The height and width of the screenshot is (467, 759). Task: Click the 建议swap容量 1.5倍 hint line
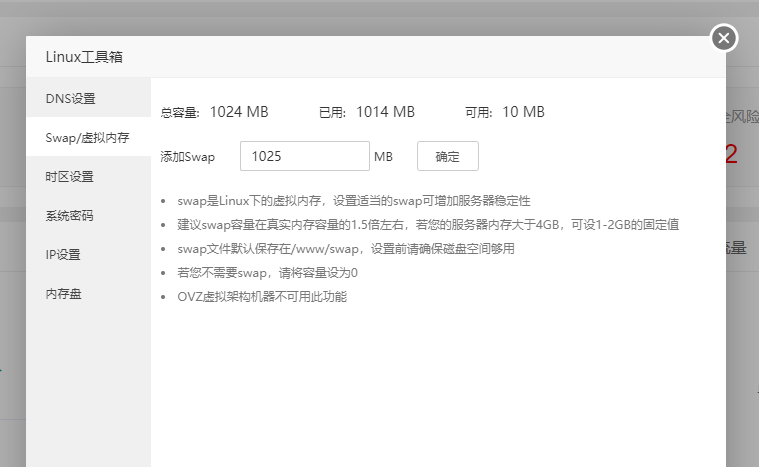428,225
